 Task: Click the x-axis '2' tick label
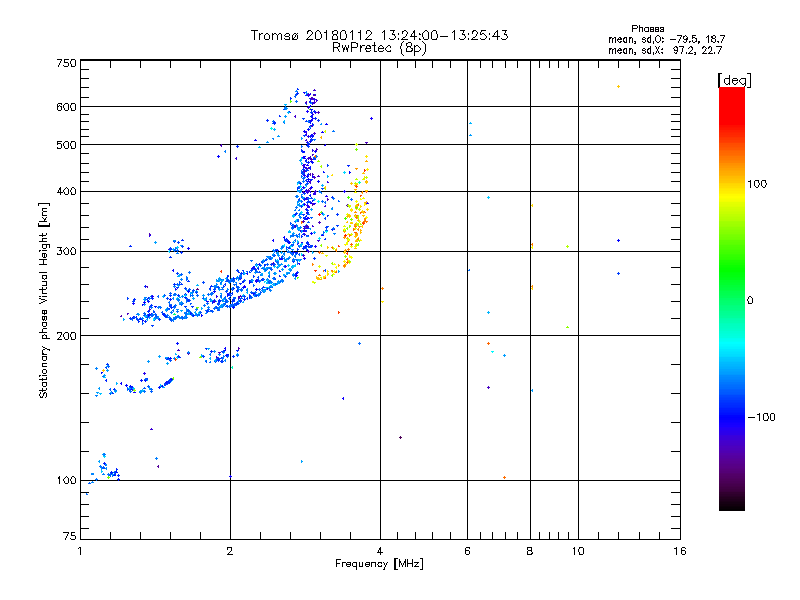[x=230, y=551]
